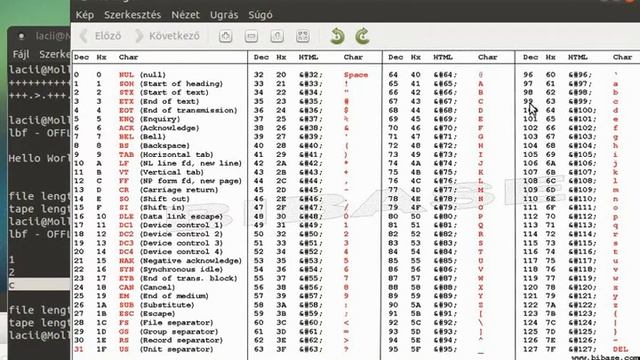Click the red Space character label

point(356,75)
